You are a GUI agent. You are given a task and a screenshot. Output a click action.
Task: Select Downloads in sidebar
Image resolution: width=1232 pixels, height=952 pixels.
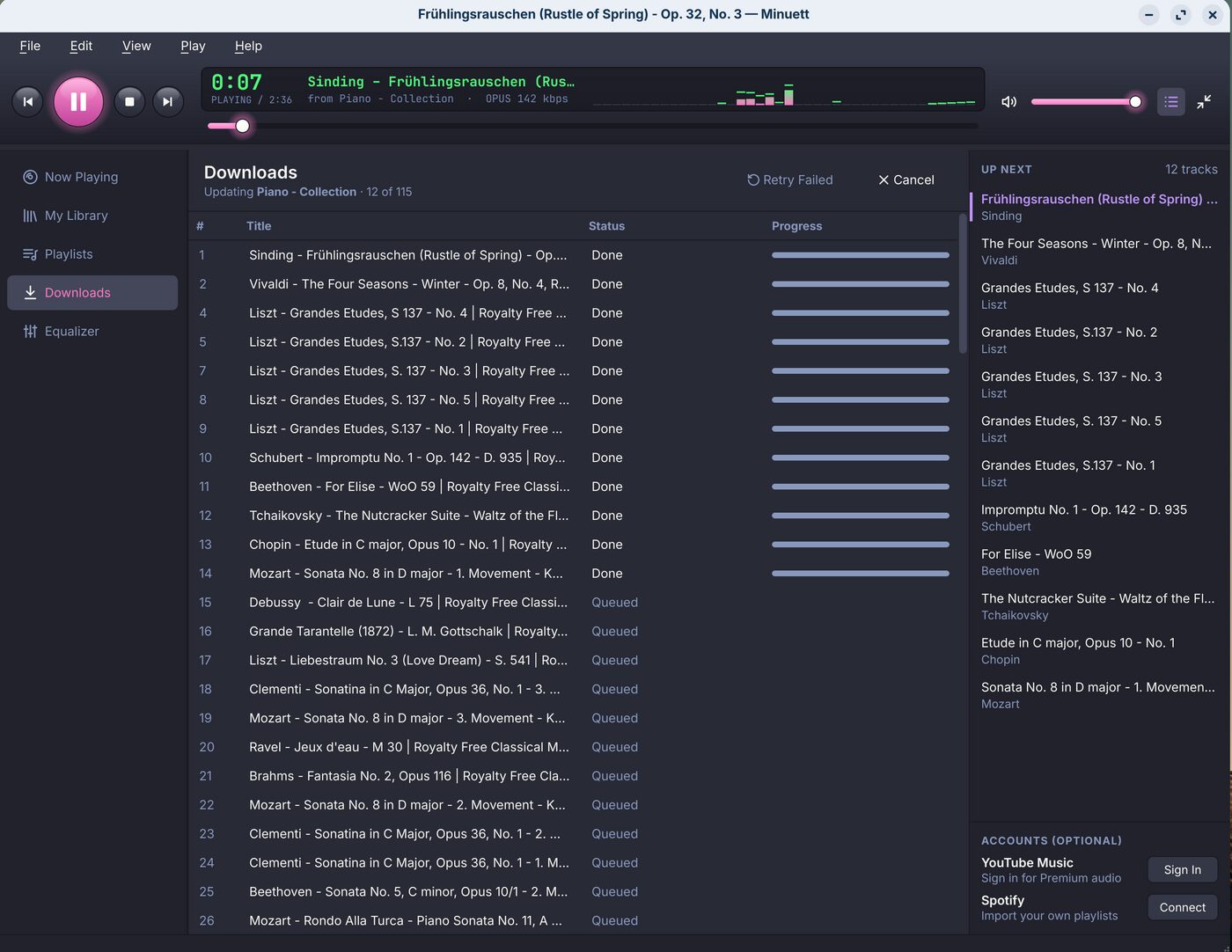click(x=92, y=293)
